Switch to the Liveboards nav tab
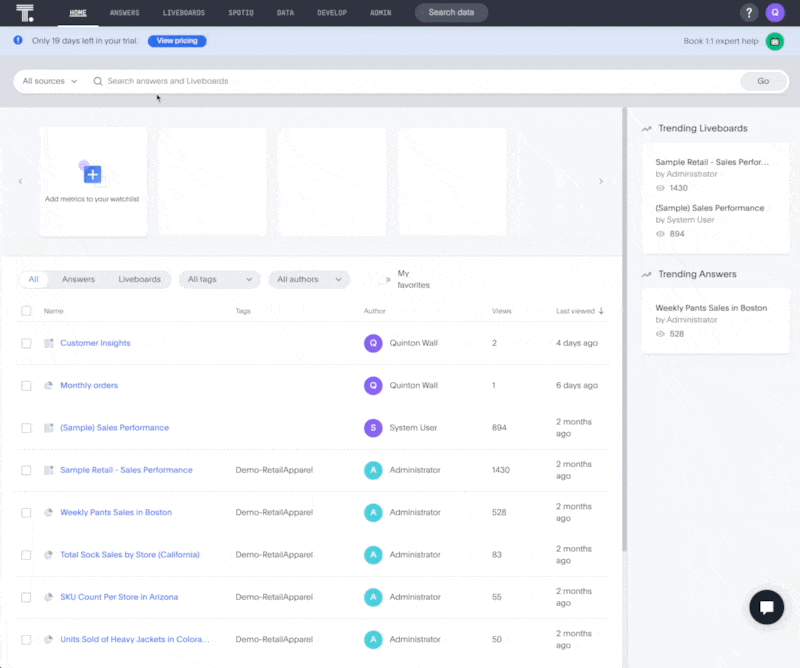800x668 pixels. (x=183, y=13)
